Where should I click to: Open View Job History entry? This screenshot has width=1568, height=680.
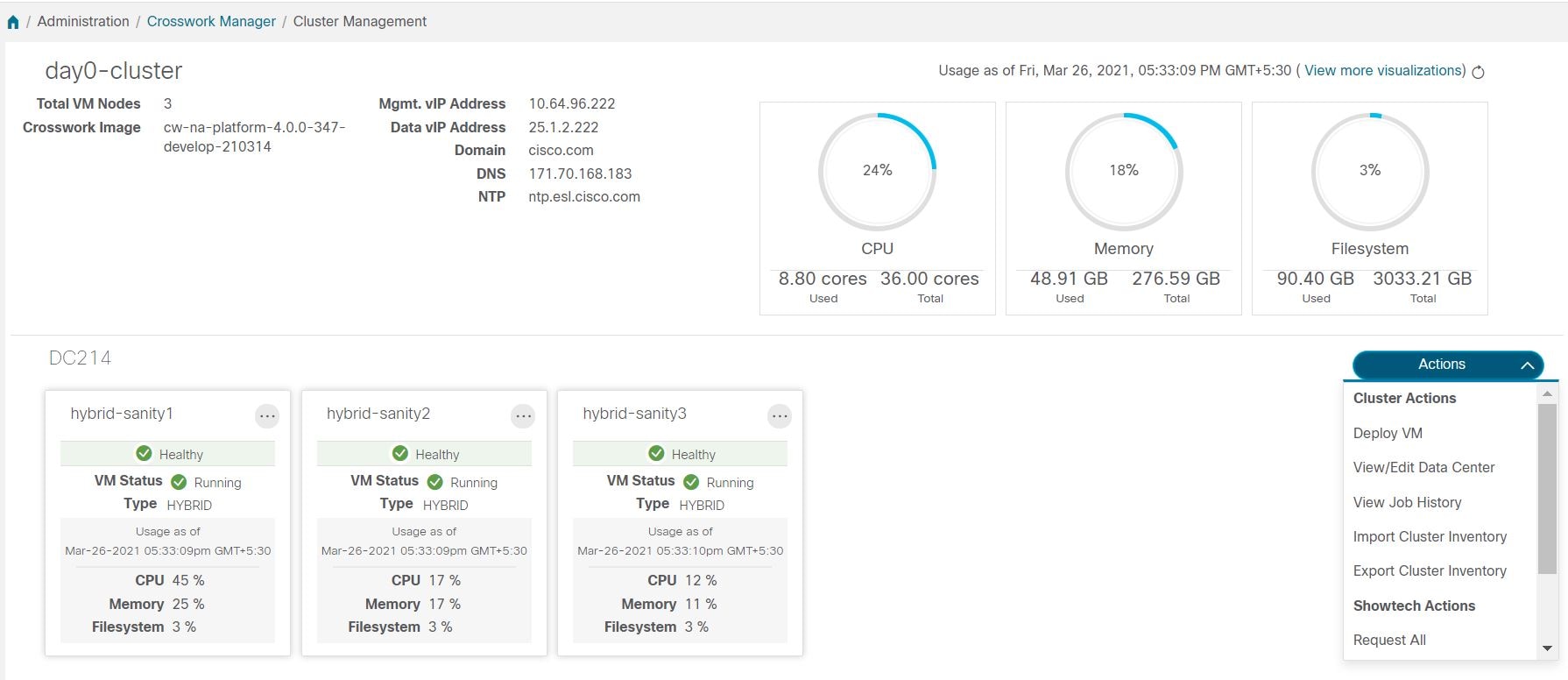coord(1407,502)
